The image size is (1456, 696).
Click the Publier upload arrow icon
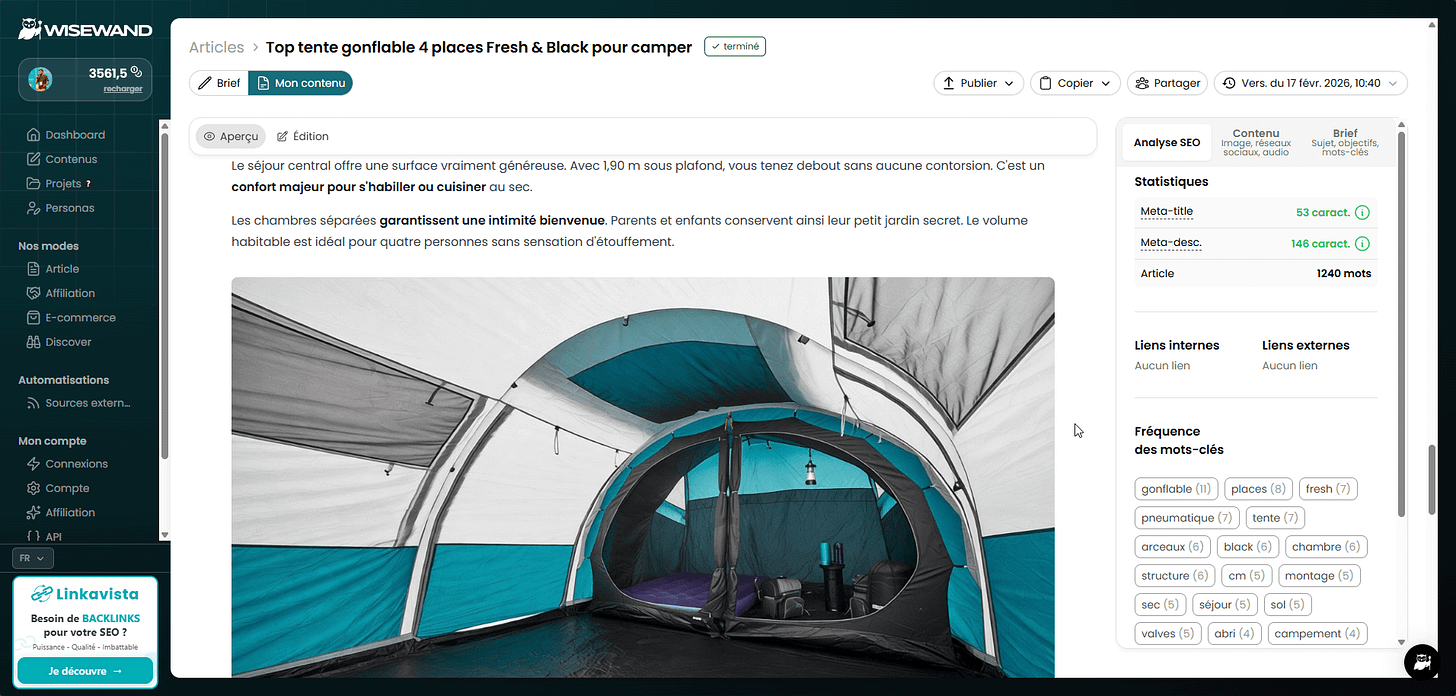pos(948,83)
